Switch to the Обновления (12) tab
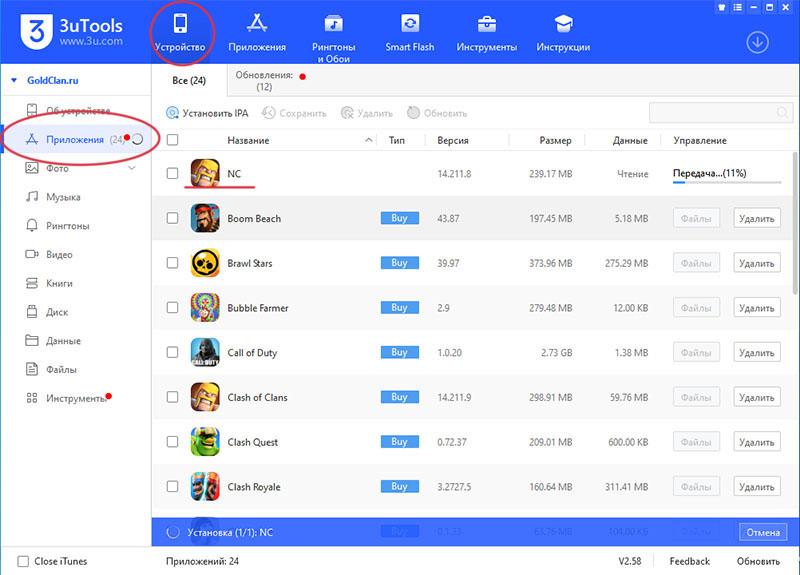This screenshot has width=800, height=575. point(264,81)
